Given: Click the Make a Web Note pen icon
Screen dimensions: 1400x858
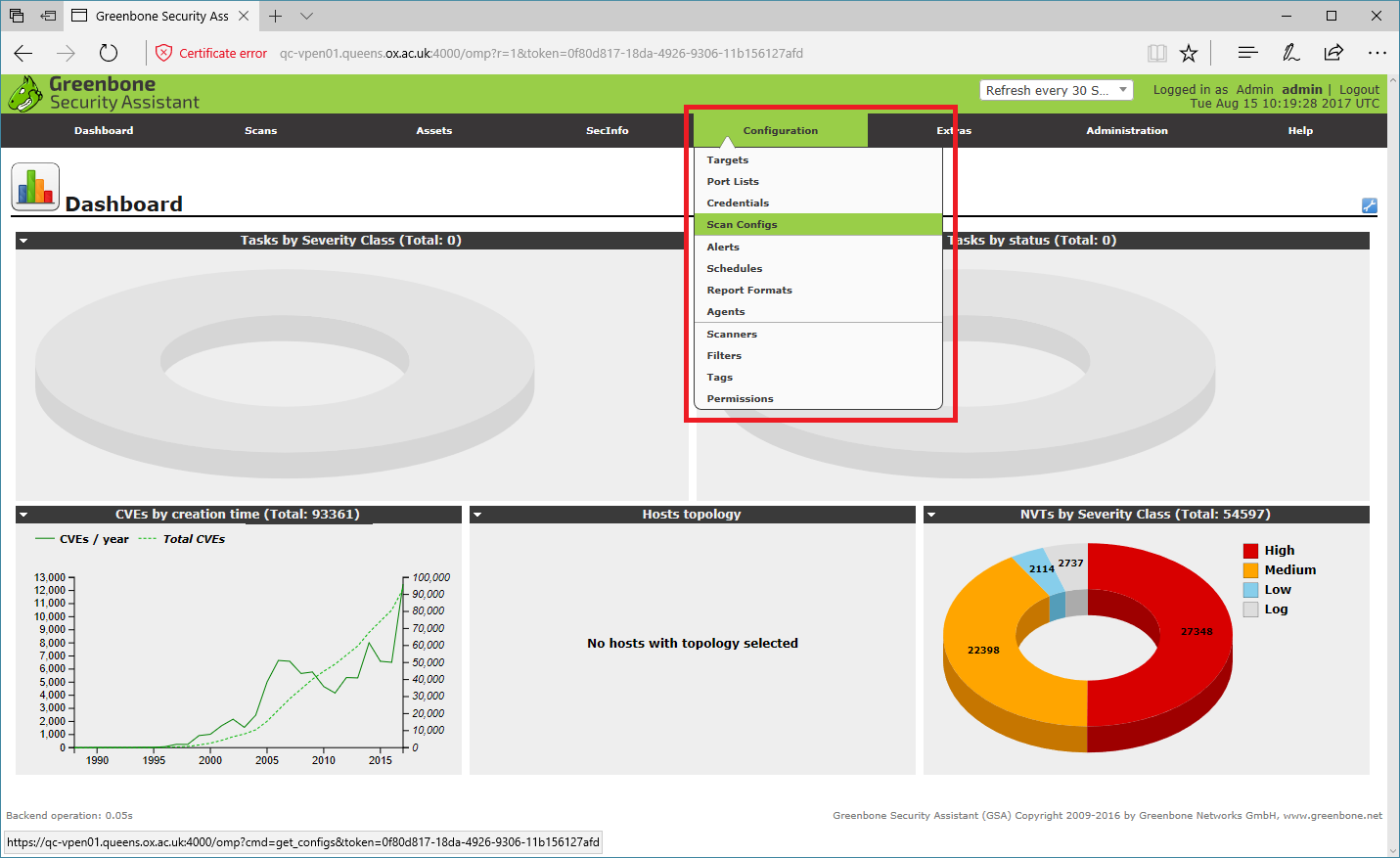Looking at the screenshot, I should [x=1290, y=53].
